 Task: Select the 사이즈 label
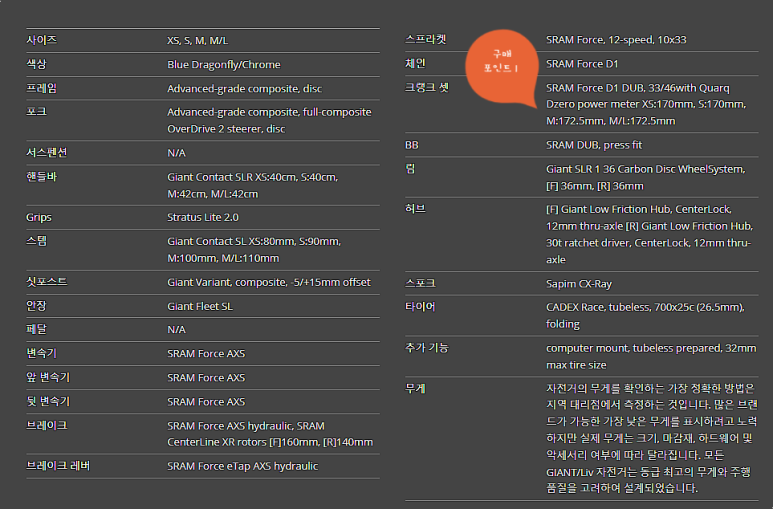pos(41,40)
